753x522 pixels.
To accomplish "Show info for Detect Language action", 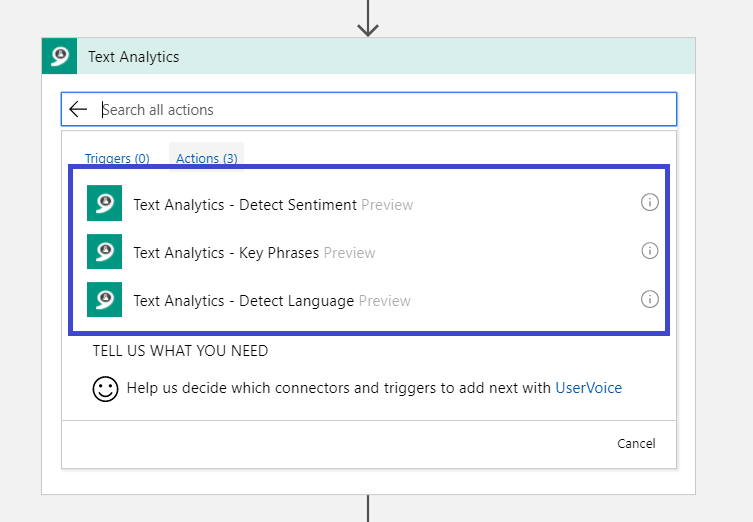I will pos(650,299).
